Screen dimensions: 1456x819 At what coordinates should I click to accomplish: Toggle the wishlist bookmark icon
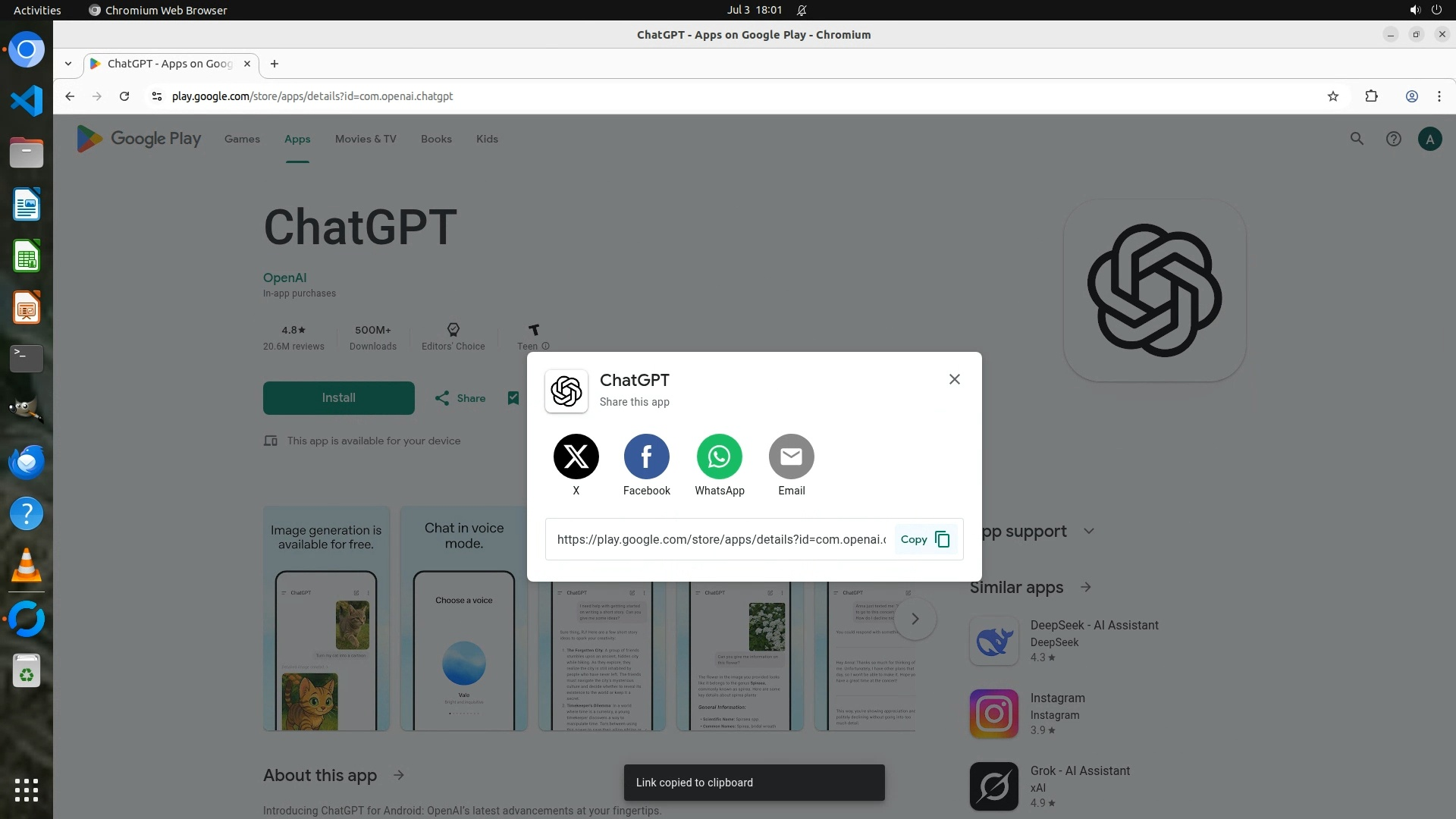(x=513, y=398)
